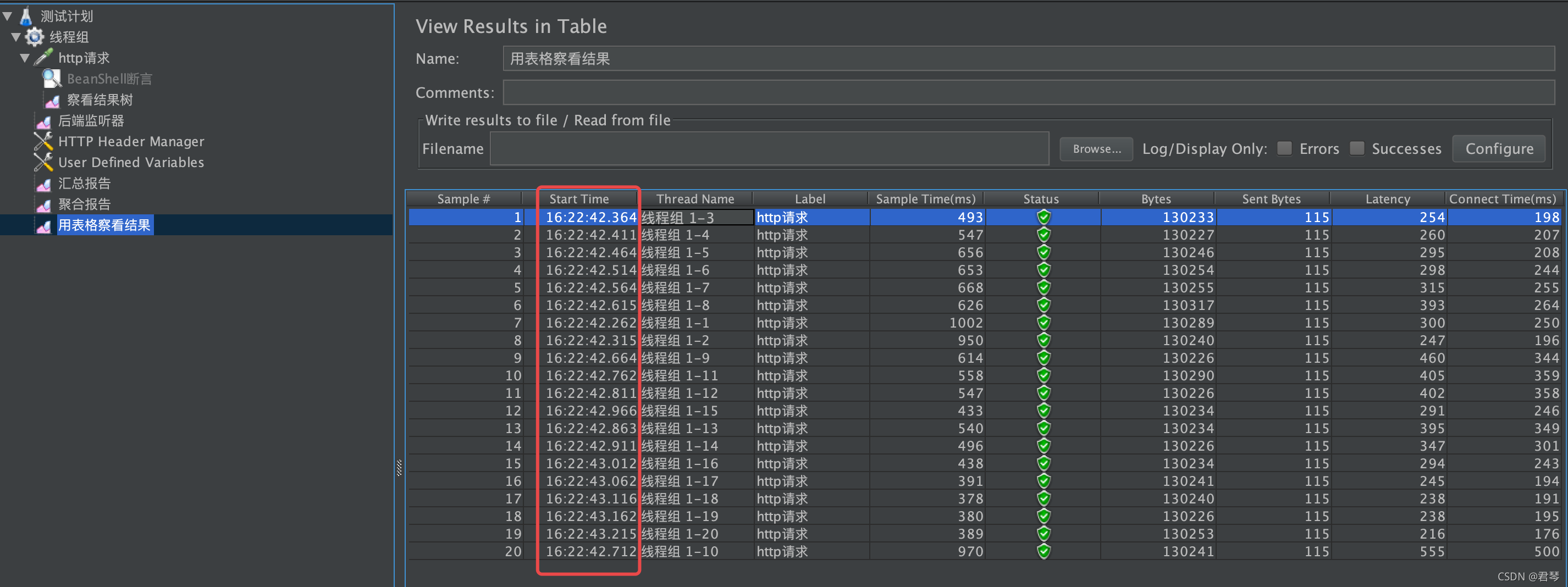Click bytes value 130317 cell
Viewport: 1568px width, 587px height.
[1158, 306]
